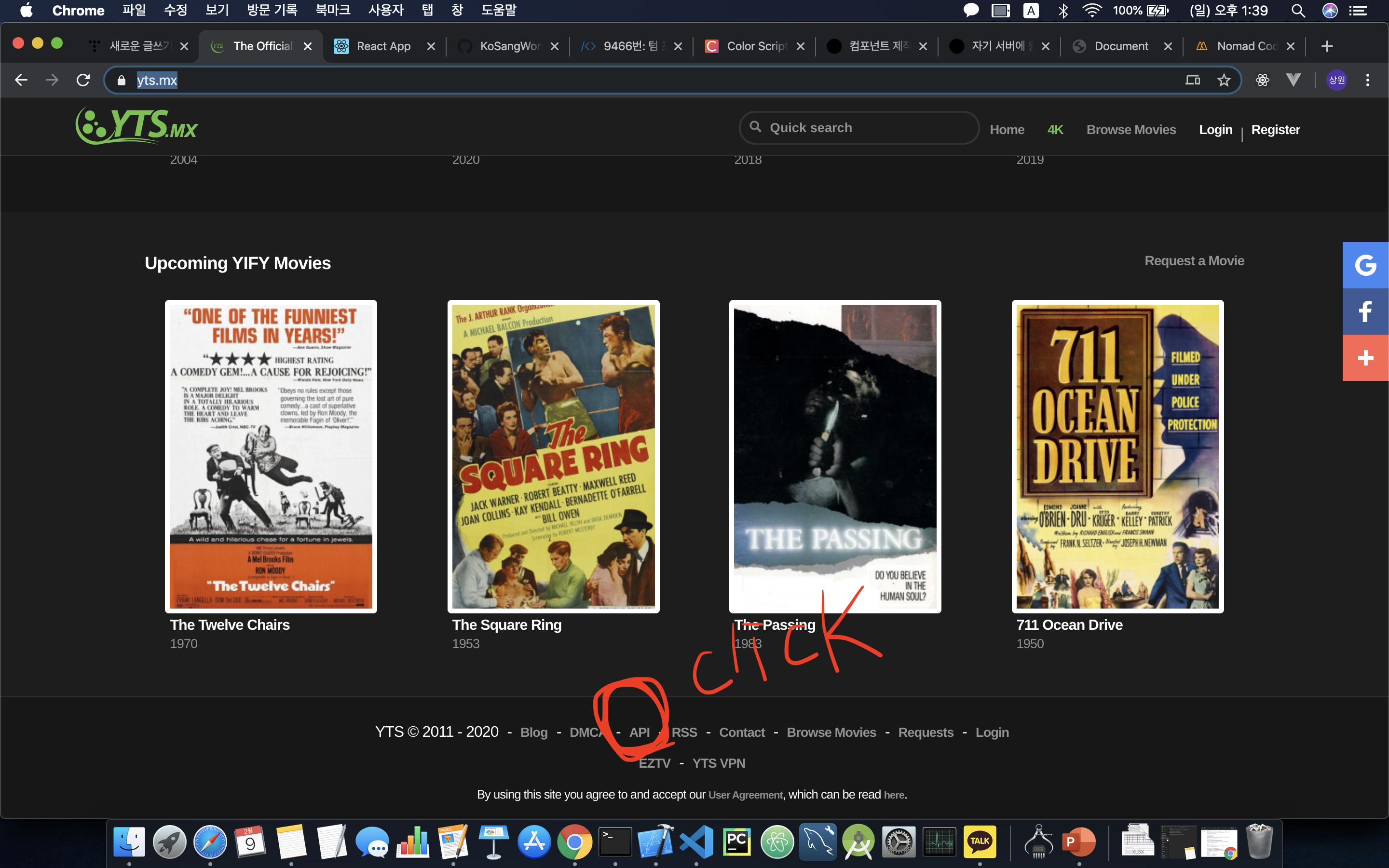Open Visual Studio Code from the dock

[x=695, y=841]
